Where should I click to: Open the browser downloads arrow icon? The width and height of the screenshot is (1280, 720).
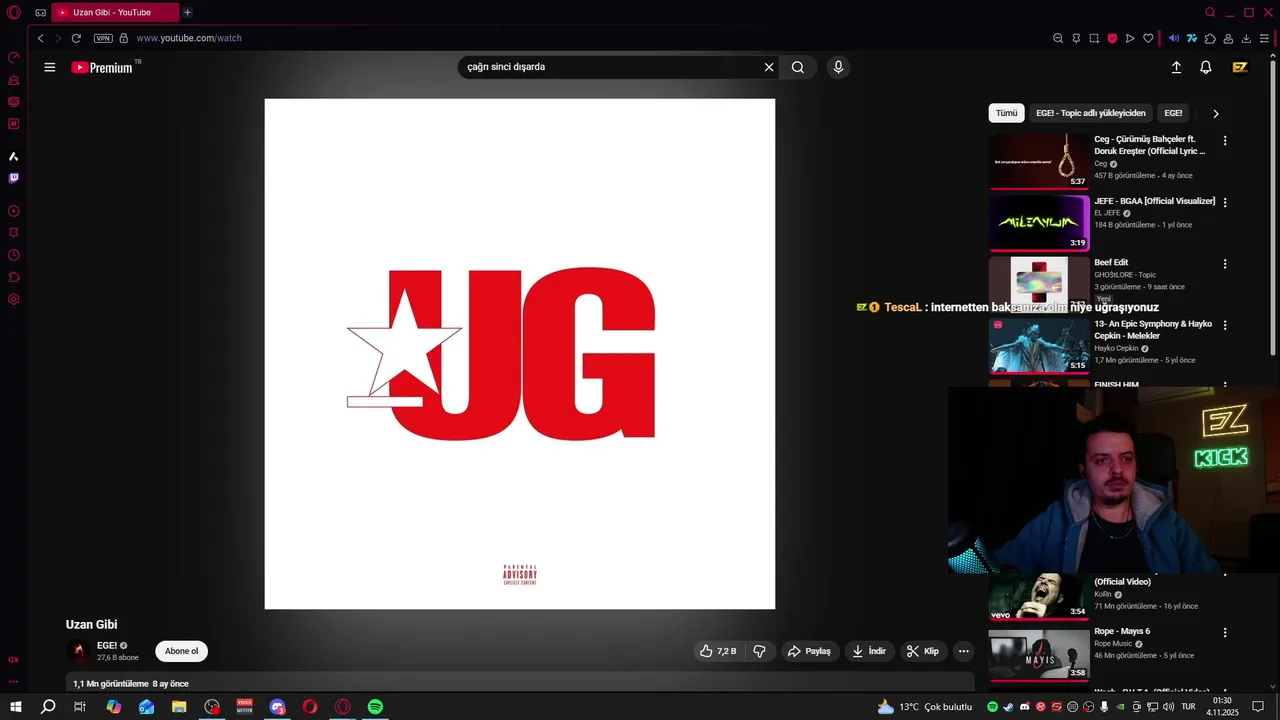[1246, 38]
